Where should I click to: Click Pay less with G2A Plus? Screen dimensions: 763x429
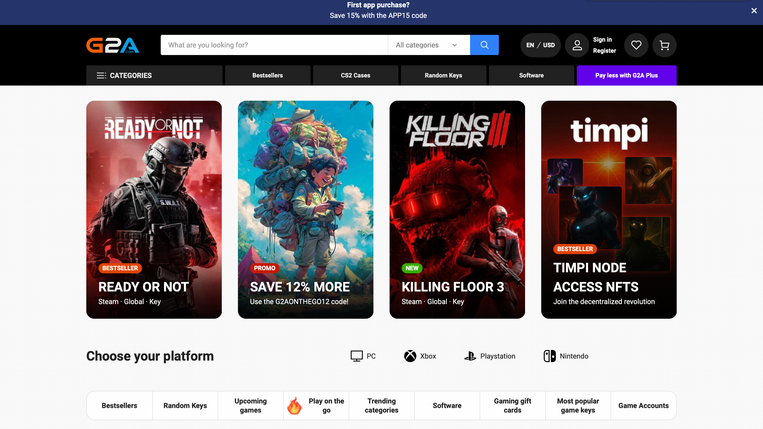tap(626, 75)
